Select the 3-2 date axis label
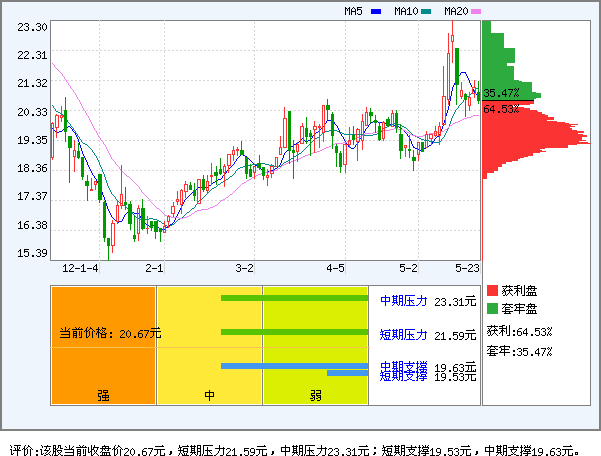 point(244,269)
